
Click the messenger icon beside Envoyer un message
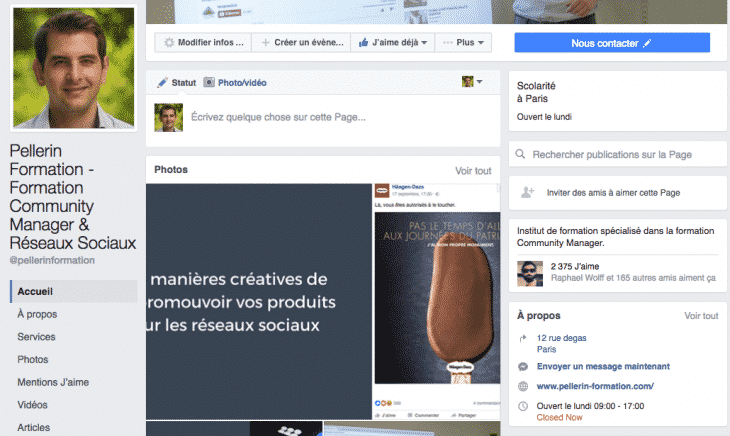pyautogui.click(x=523, y=367)
